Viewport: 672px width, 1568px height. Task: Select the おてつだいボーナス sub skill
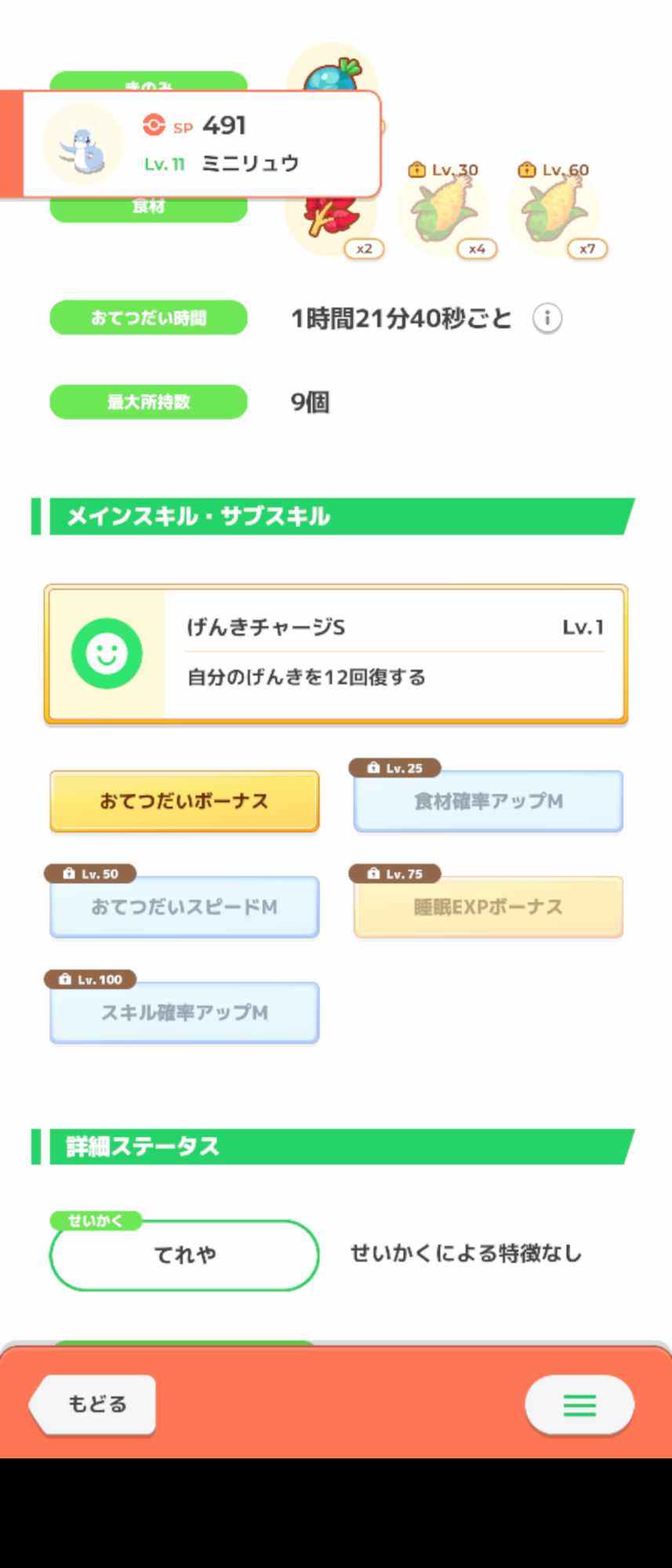coord(184,801)
